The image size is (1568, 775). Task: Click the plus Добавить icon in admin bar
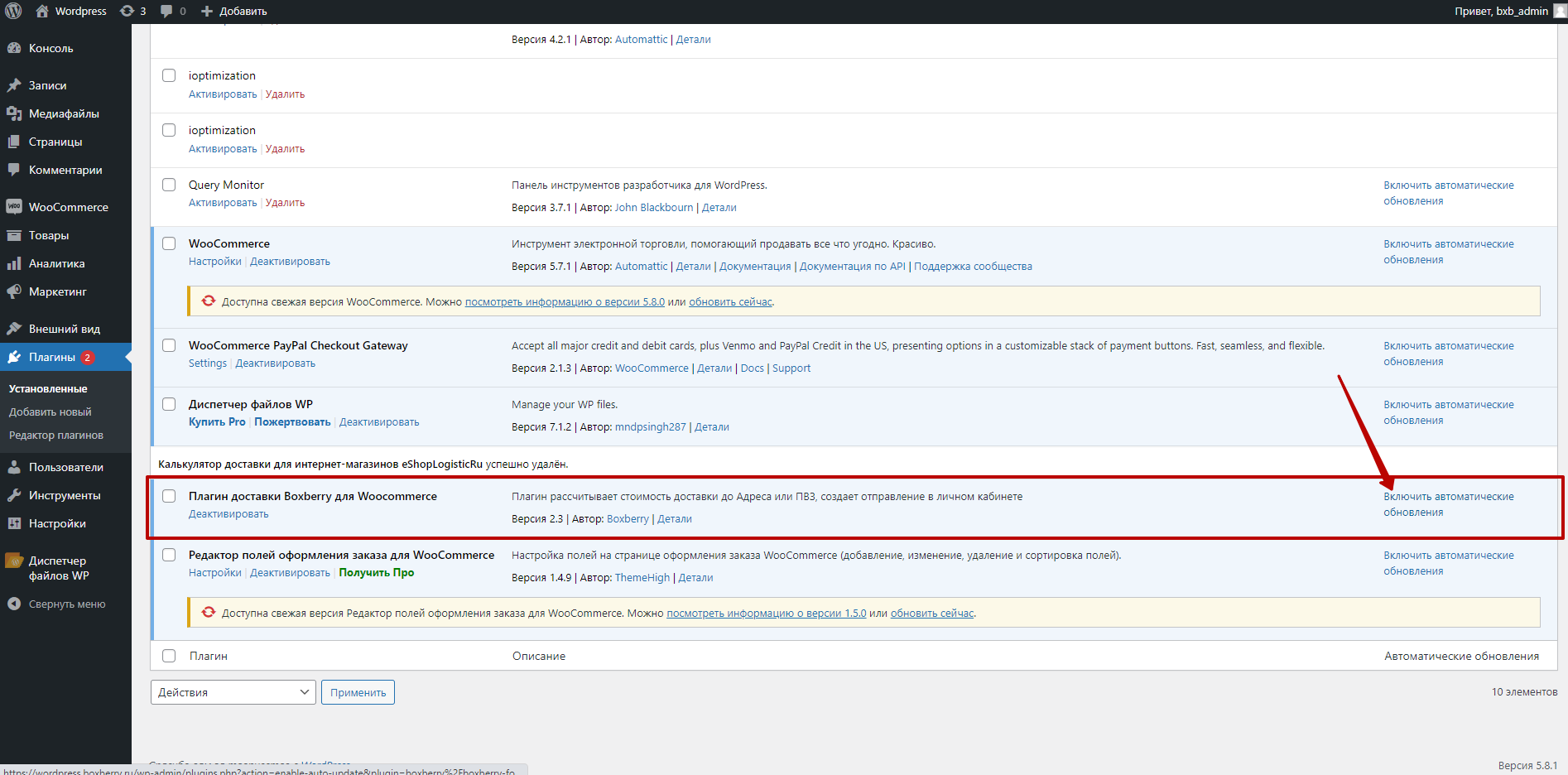(x=207, y=11)
